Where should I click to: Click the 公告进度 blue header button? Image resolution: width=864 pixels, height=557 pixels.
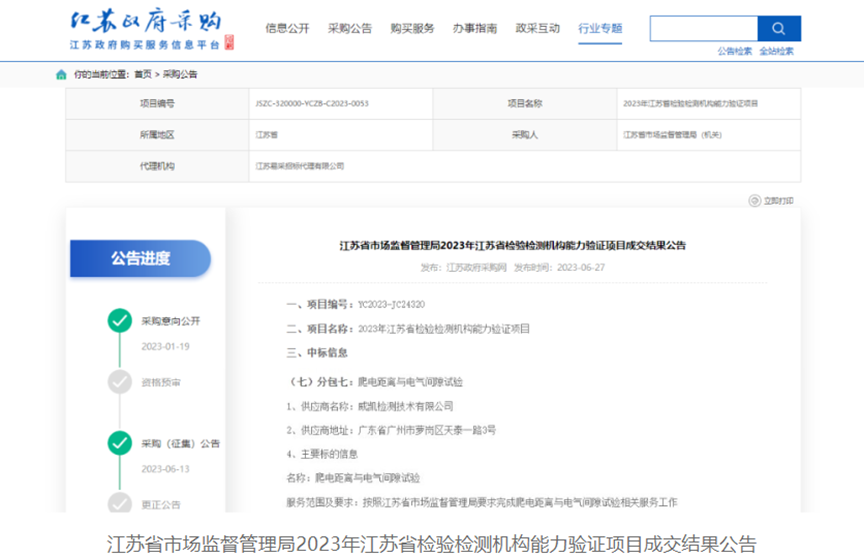point(140,258)
